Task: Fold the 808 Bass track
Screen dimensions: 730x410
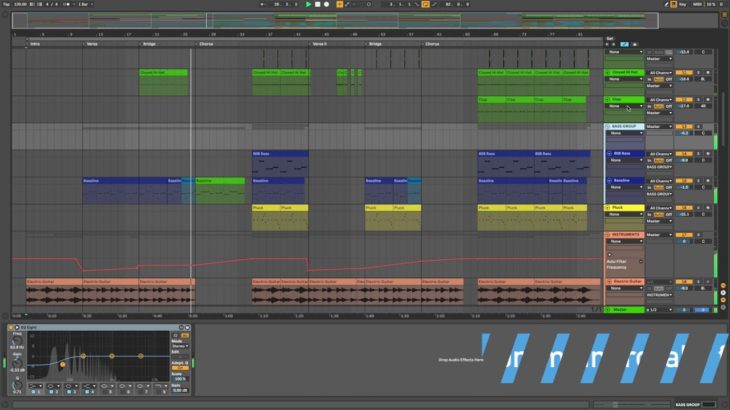Action: 609,154
